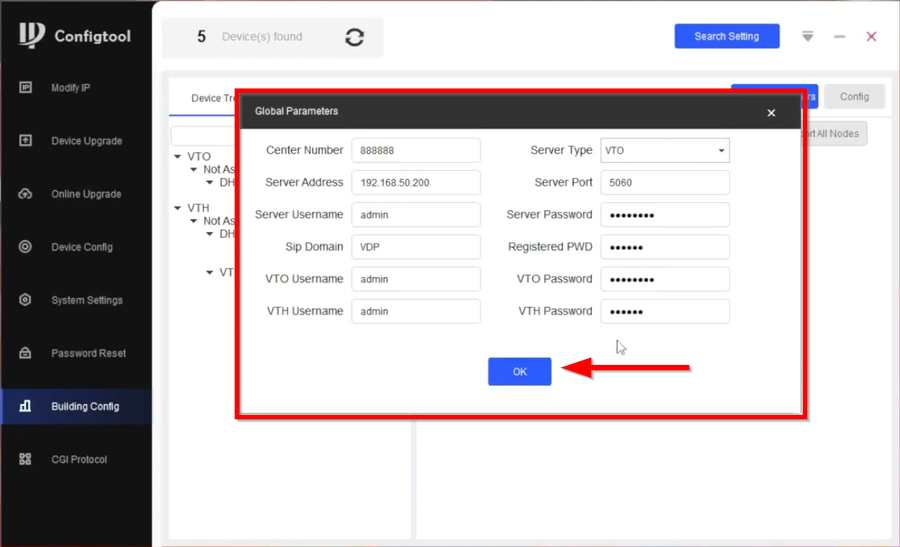Viewport: 900px width, 547px height.
Task: Edit the VTH Username field
Action: point(416,311)
